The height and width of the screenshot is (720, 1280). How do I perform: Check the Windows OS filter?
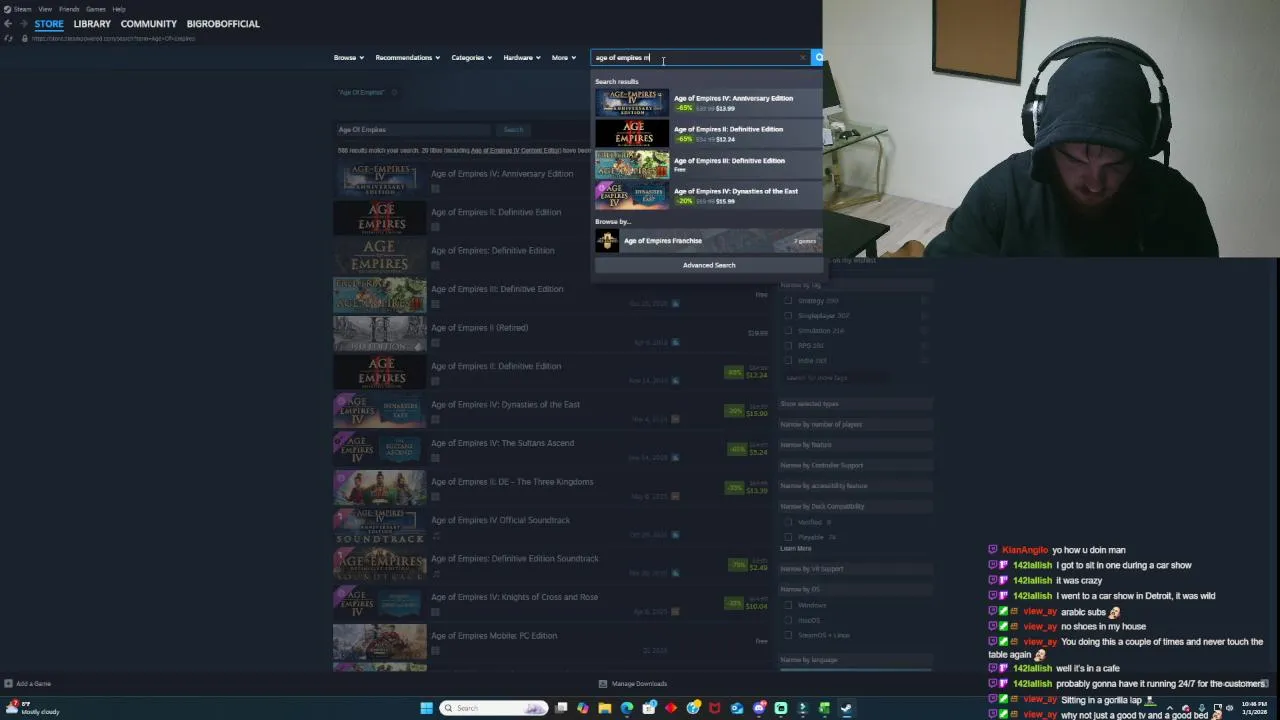(788, 605)
